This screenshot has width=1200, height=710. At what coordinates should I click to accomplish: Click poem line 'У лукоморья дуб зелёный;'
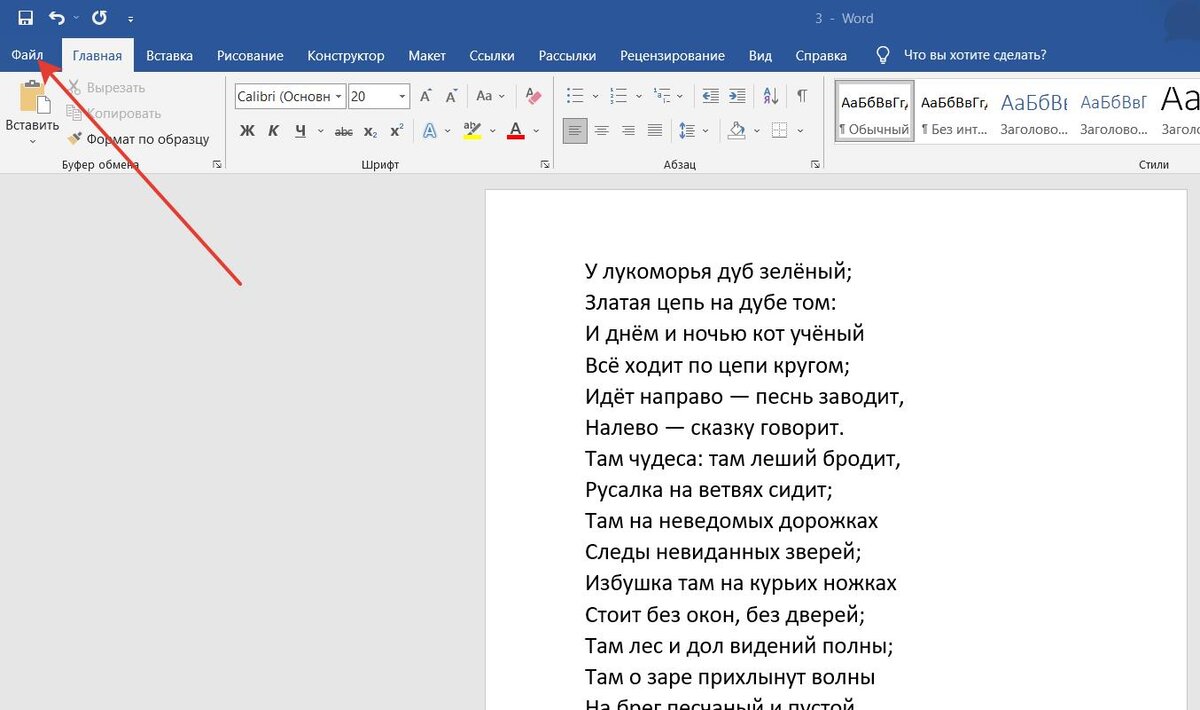click(719, 271)
